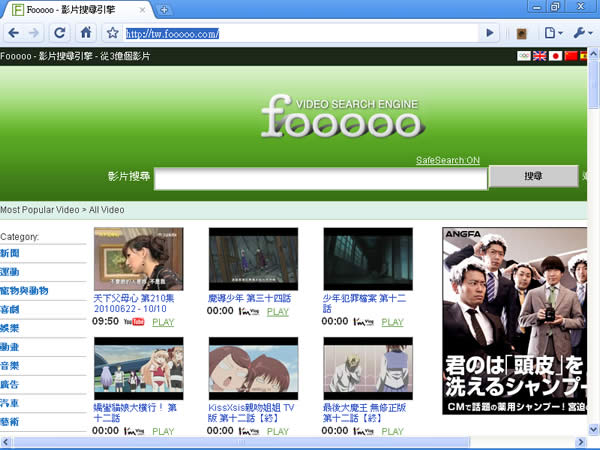
Task: Bookmark this page with the star icon
Action: (x=112, y=33)
